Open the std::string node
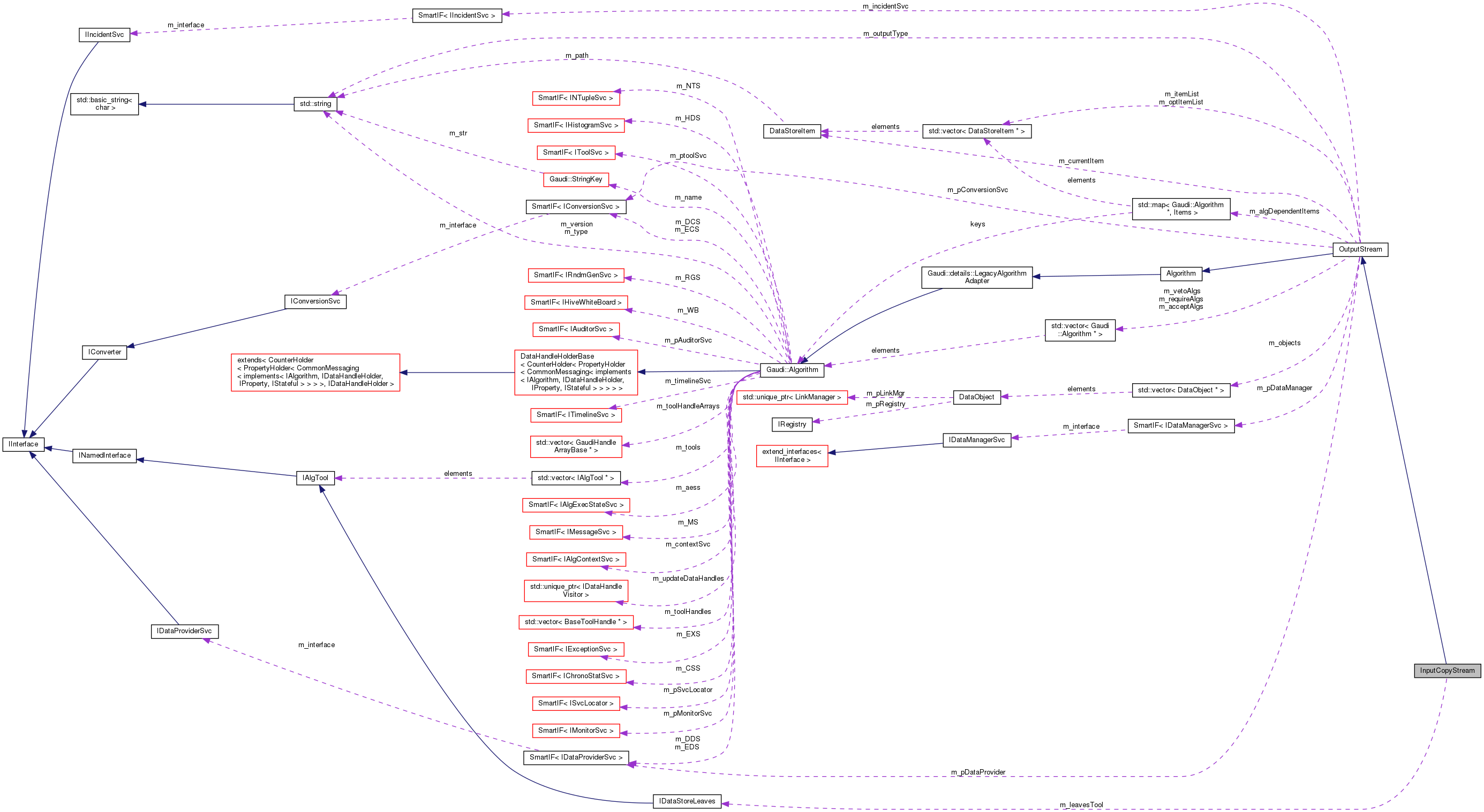The width and height of the screenshot is (1484, 812). coord(317,104)
